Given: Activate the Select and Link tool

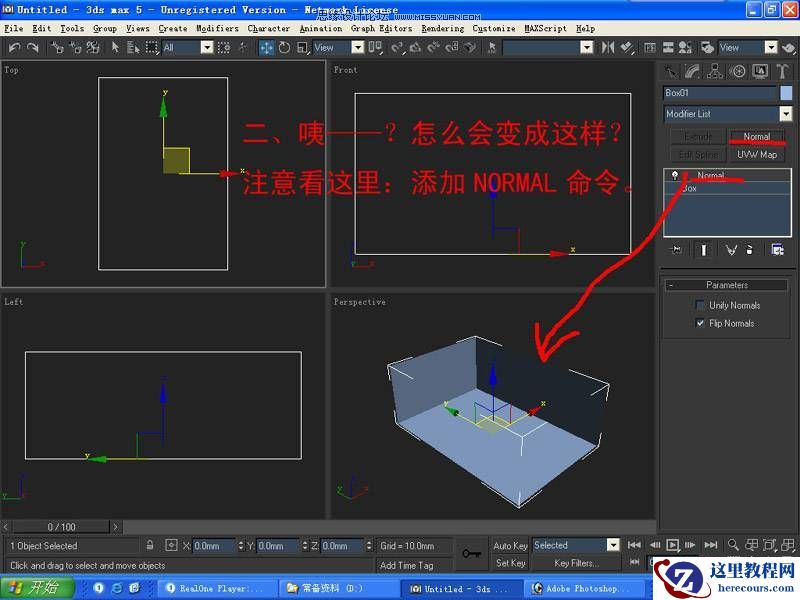Looking at the screenshot, I should pyautogui.click(x=57, y=47).
